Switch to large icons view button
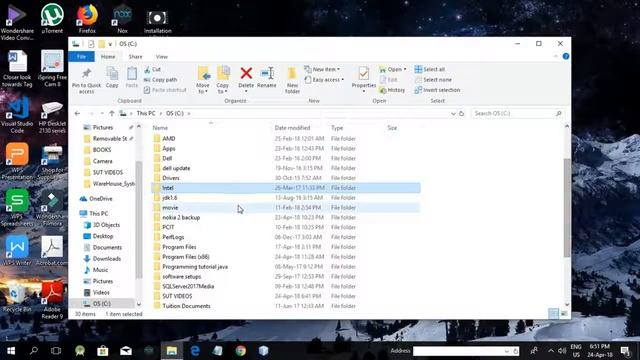Viewport: 640px width, 360px height. 564,313
